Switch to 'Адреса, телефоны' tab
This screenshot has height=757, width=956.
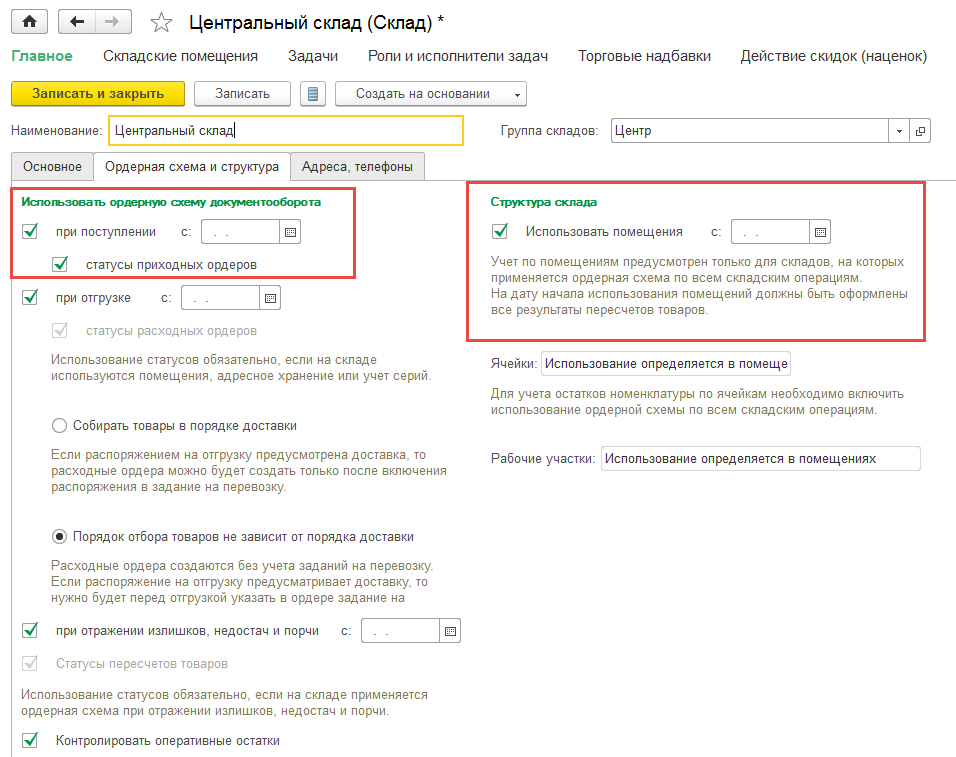pyautogui.click(x=358, y=166)
